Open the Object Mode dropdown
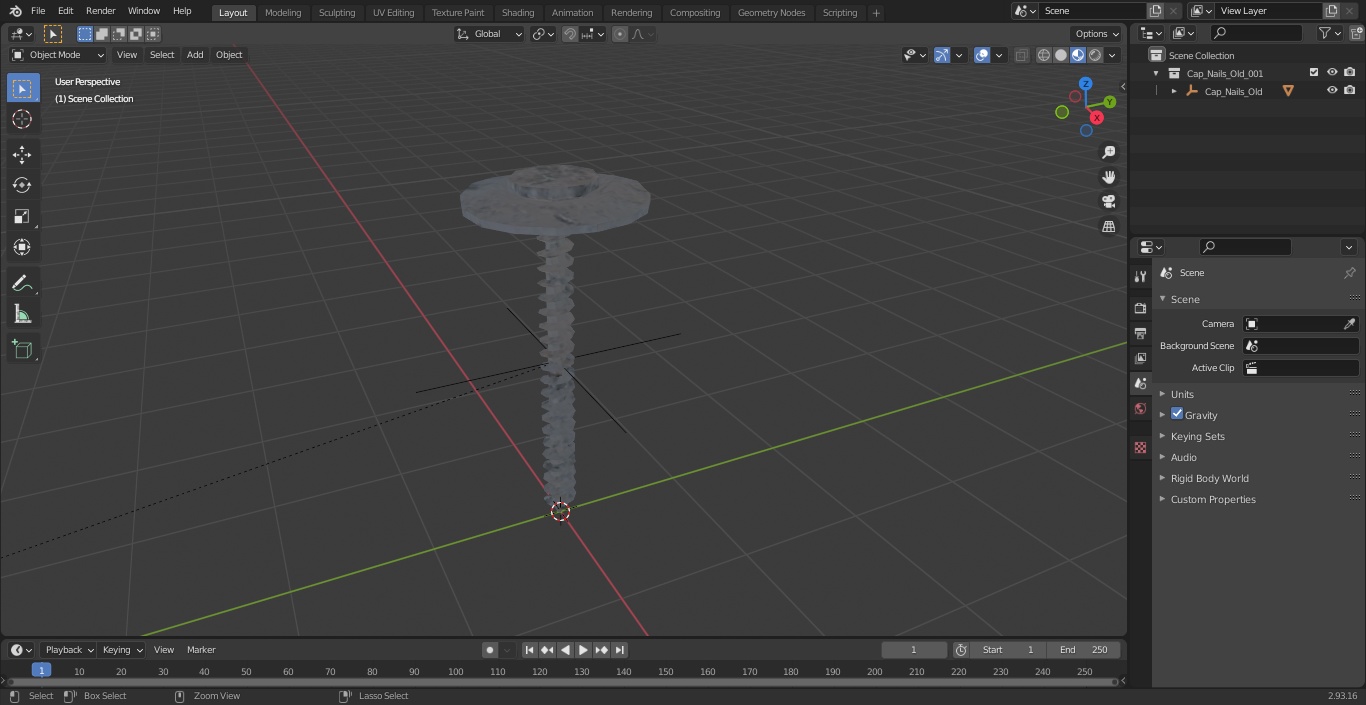Screen dimensions: 1366x705 point(58,55)
